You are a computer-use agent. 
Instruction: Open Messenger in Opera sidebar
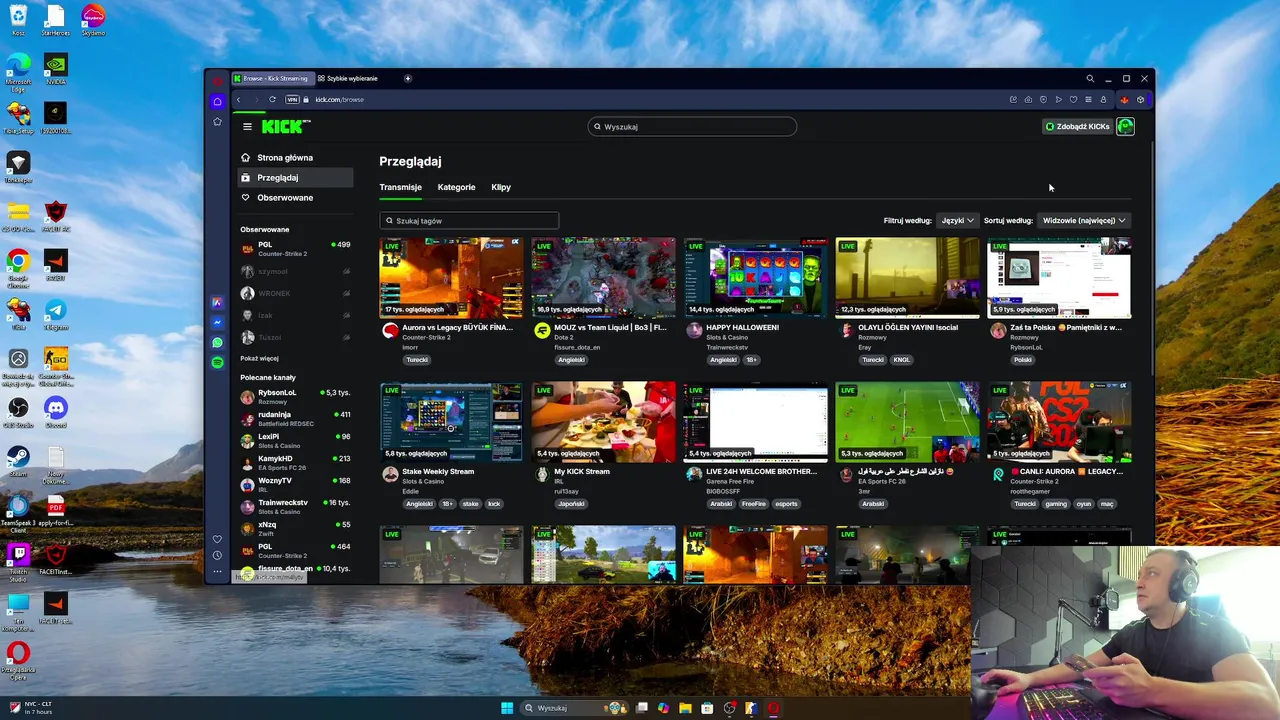217,322
